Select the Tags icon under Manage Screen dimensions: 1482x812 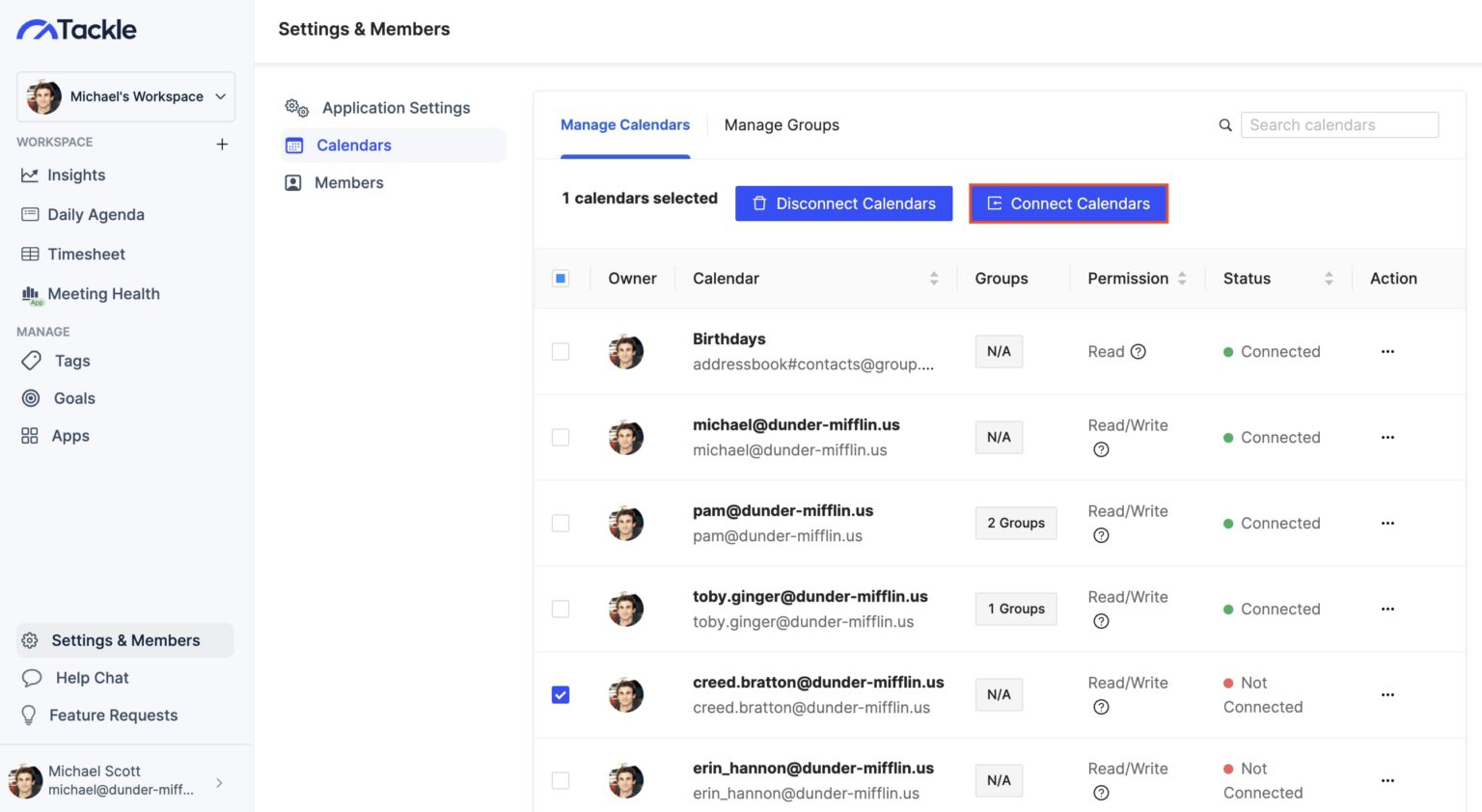pyautogui.click(x=30, y=361)
